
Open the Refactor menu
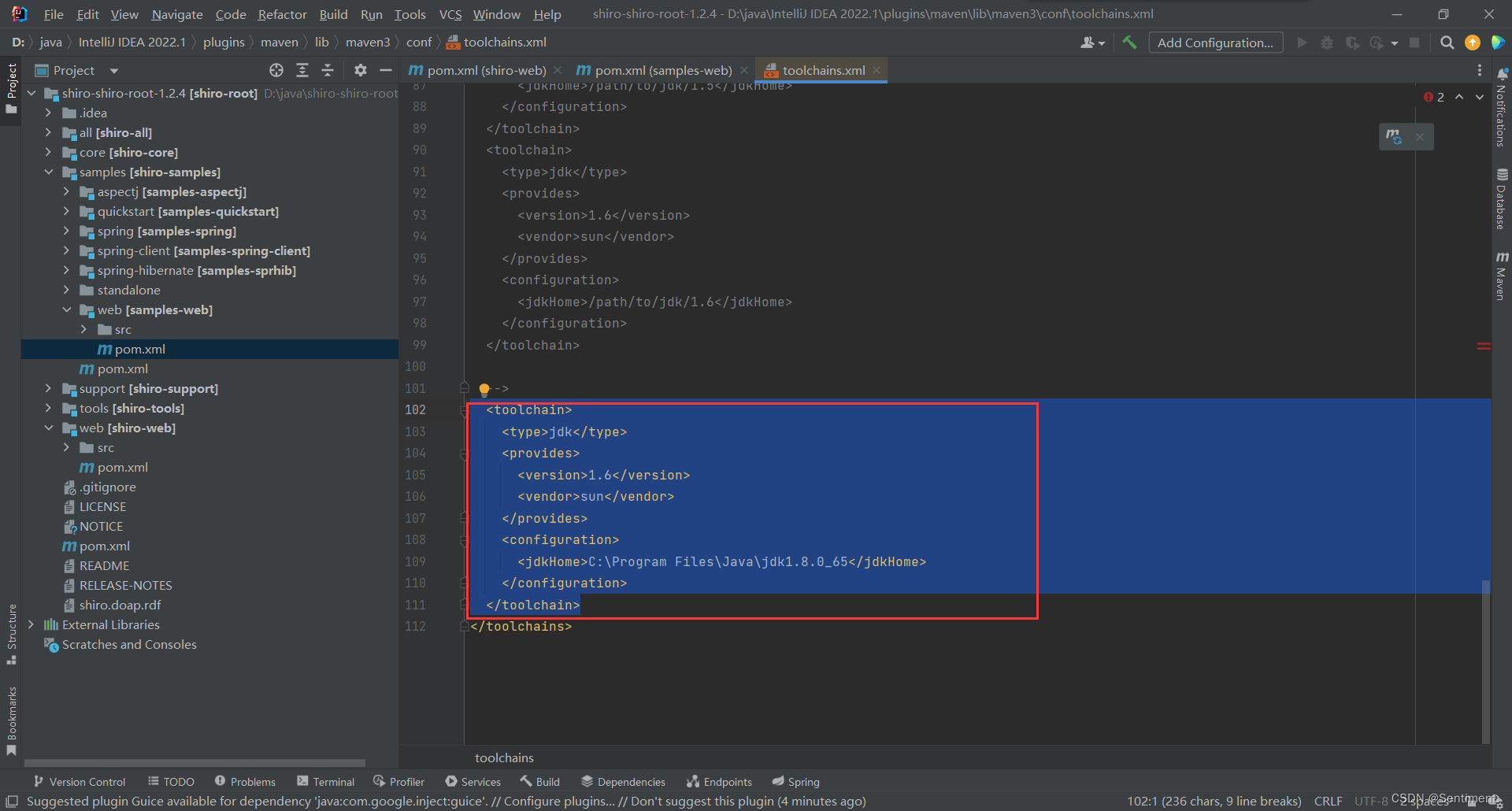tap(282, 14)
